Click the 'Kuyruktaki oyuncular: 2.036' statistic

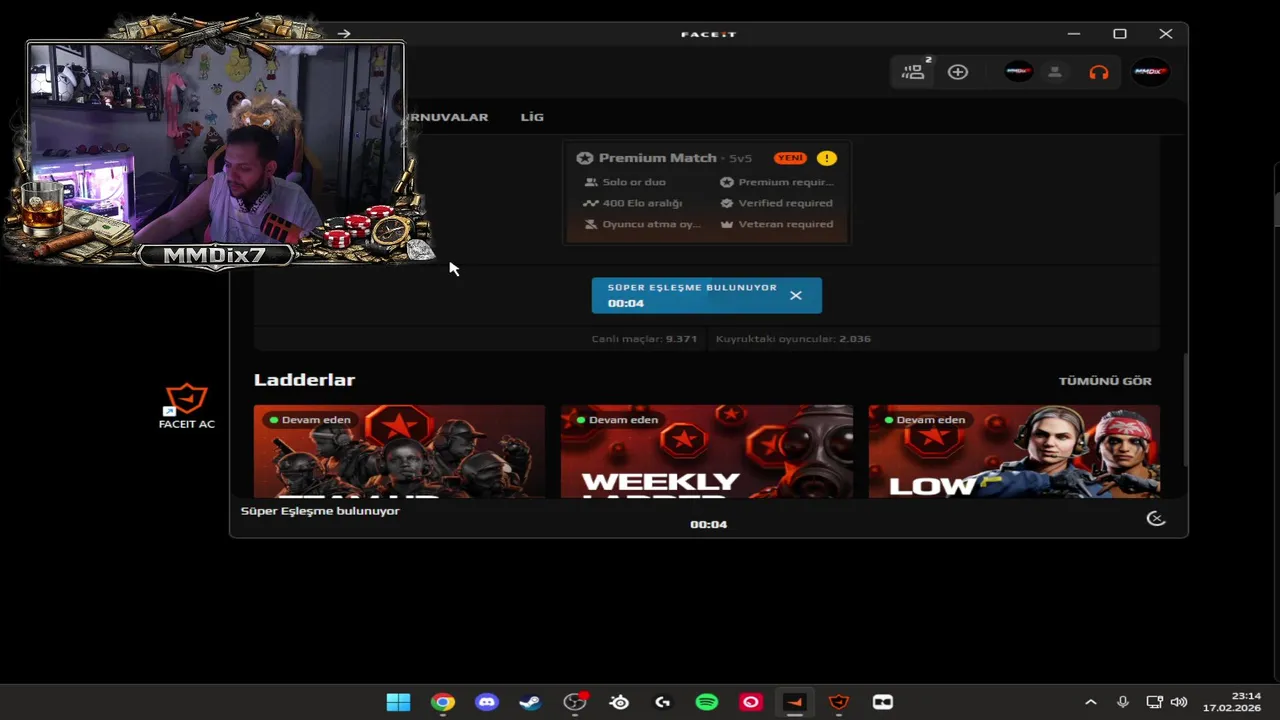pyautogui.click(x=793, y=339)
